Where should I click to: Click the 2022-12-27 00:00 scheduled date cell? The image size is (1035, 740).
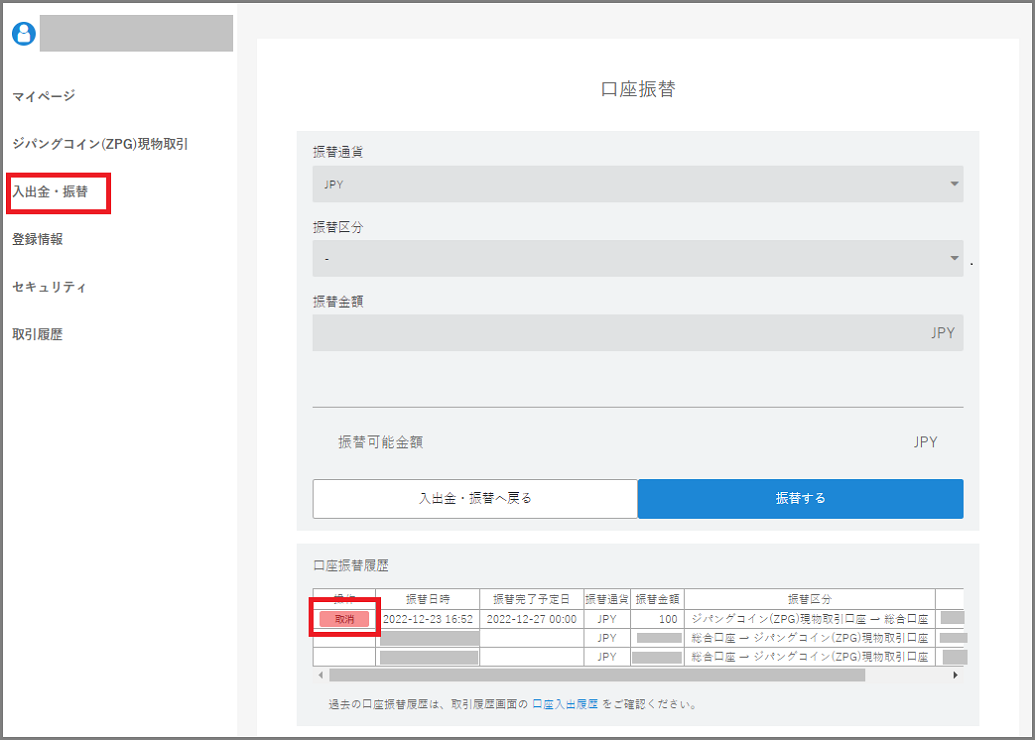[531, 619]
